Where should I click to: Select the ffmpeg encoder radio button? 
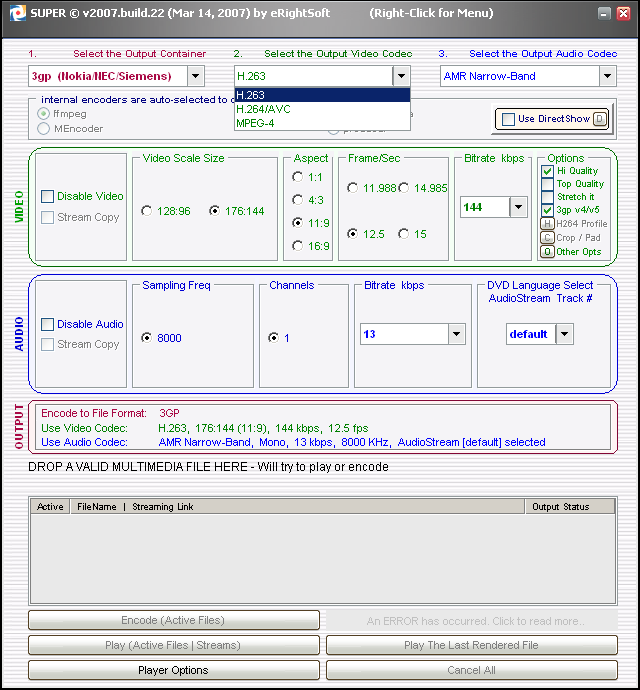click(x=43, y=114)
